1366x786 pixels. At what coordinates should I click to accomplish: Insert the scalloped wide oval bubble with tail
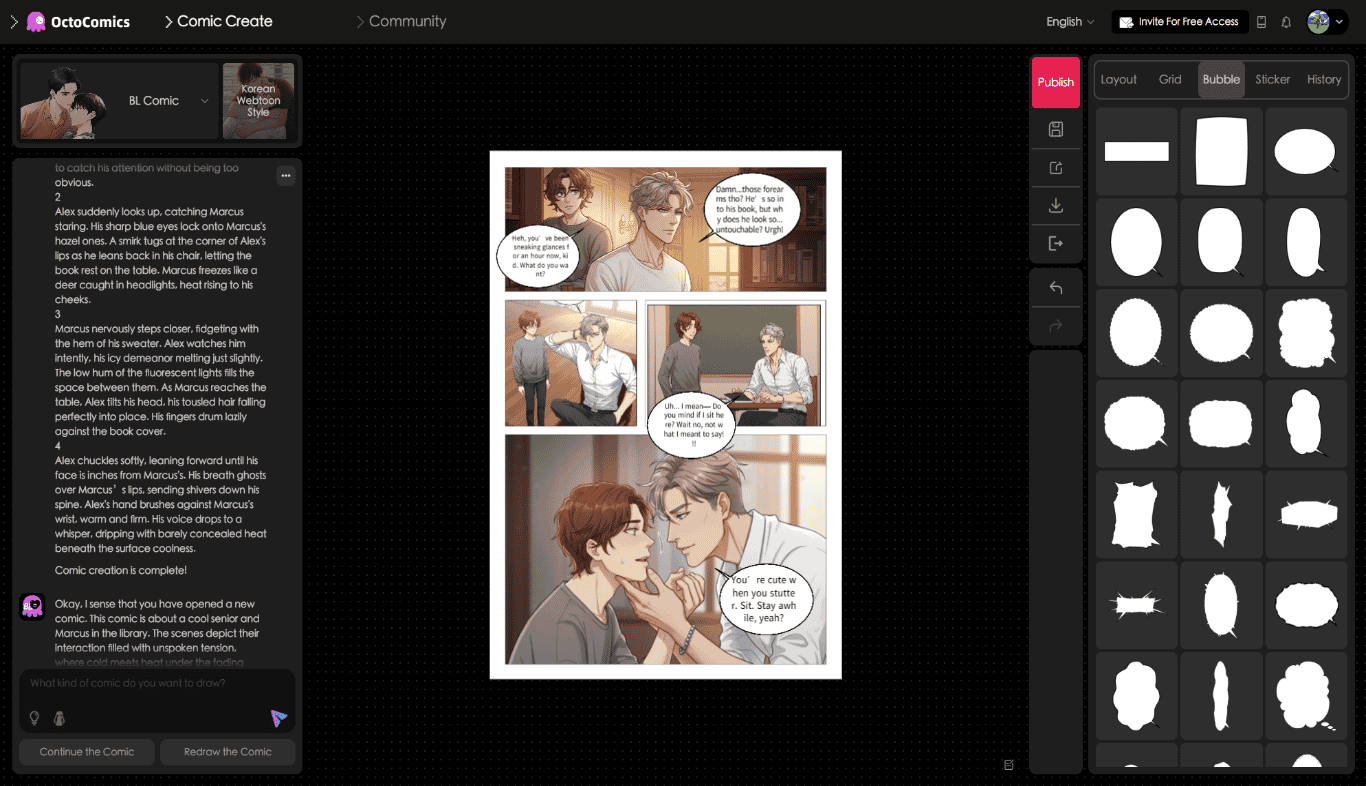[x=1305, y=605]
